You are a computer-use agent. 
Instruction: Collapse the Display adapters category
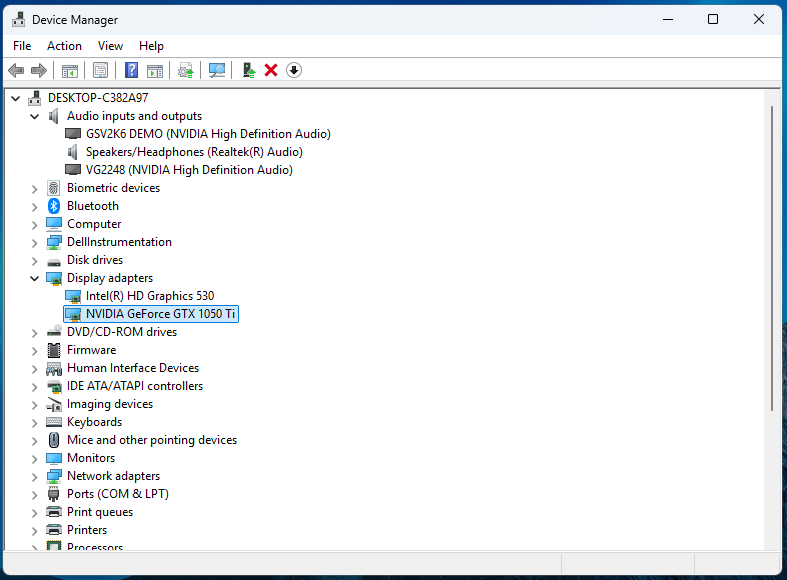click(35, 278)
